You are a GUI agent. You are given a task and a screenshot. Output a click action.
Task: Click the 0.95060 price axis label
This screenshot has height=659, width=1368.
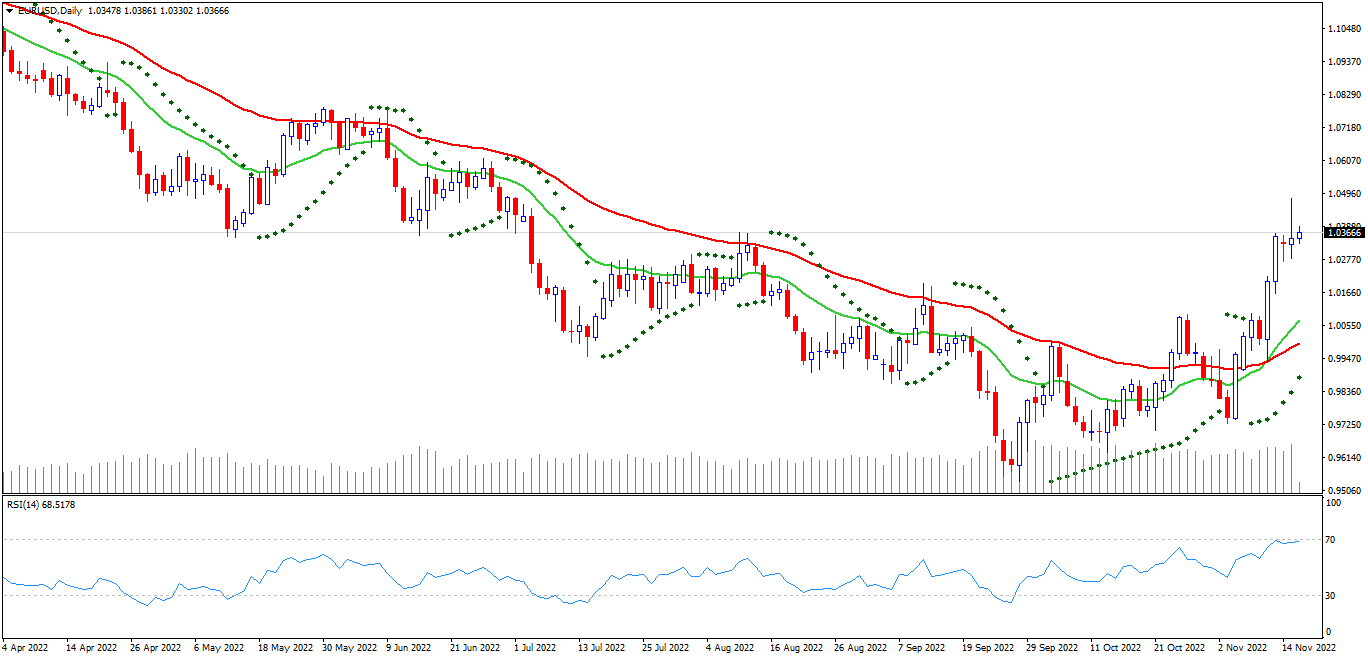click(1344, 490)
